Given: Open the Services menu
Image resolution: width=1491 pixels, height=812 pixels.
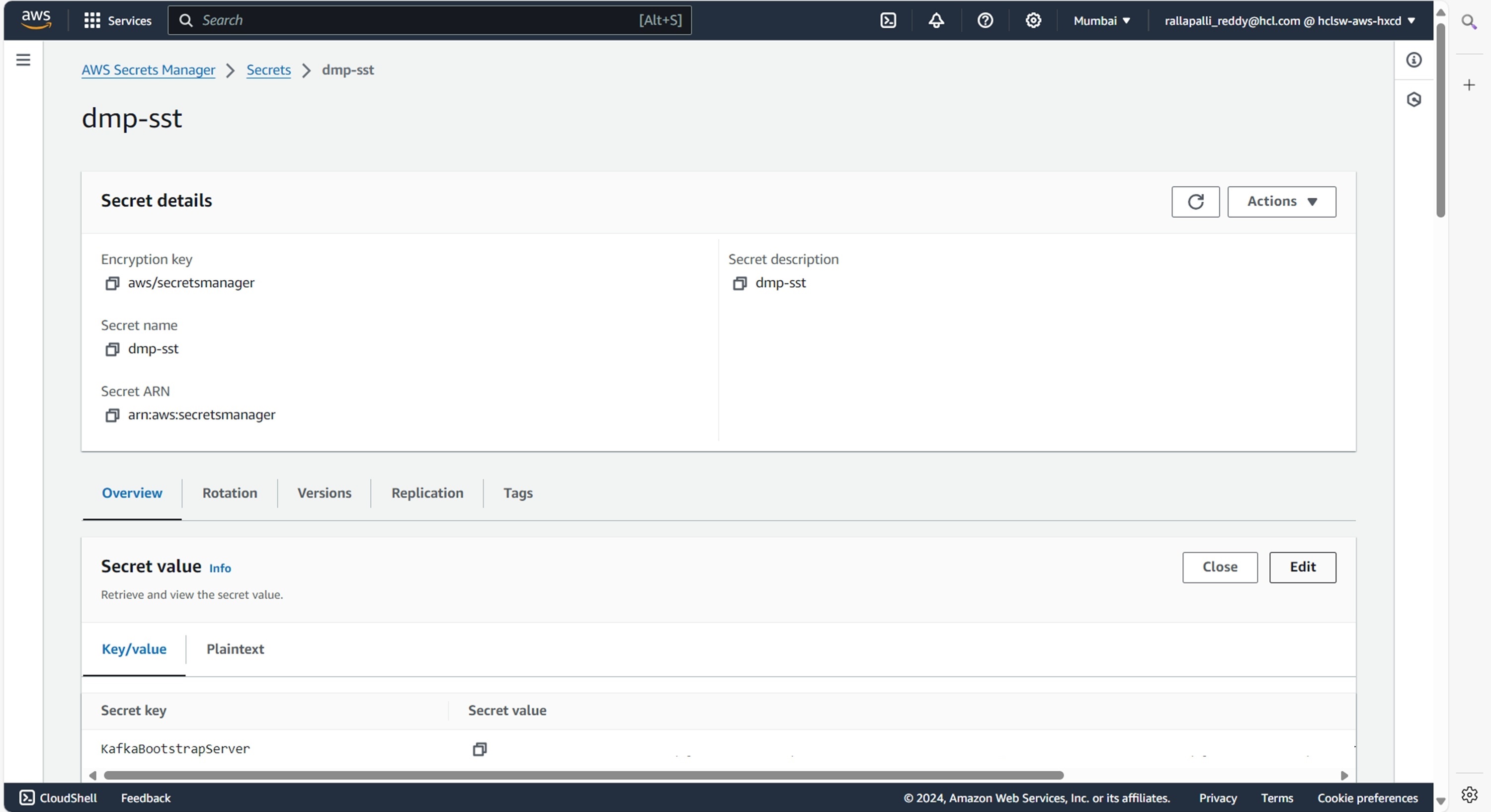Looking at the screenshot, I should [117, 21].
